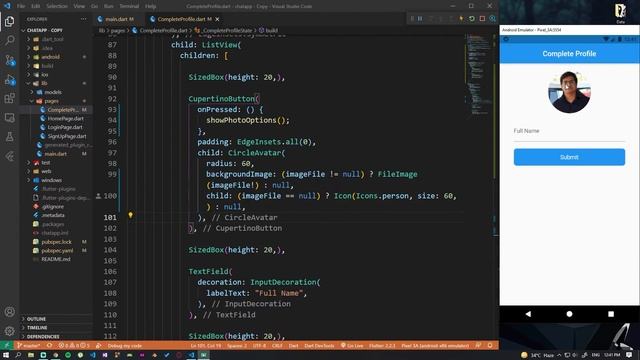Open the Selection menu
The width and height of the screenshot is (640, 360).
click(x=57, y=6)
